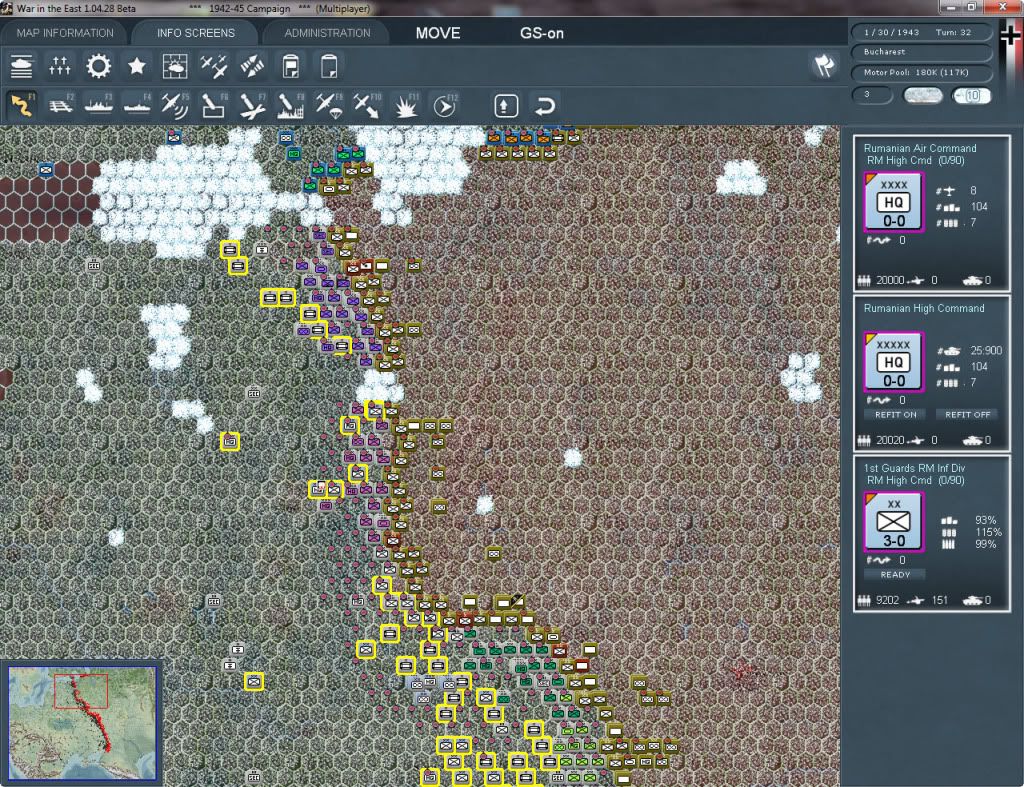The width and height of the screenshot is (1024, 787).
Task: Click the two-arrows reinforcement icon
Action: tap(252, 66)
